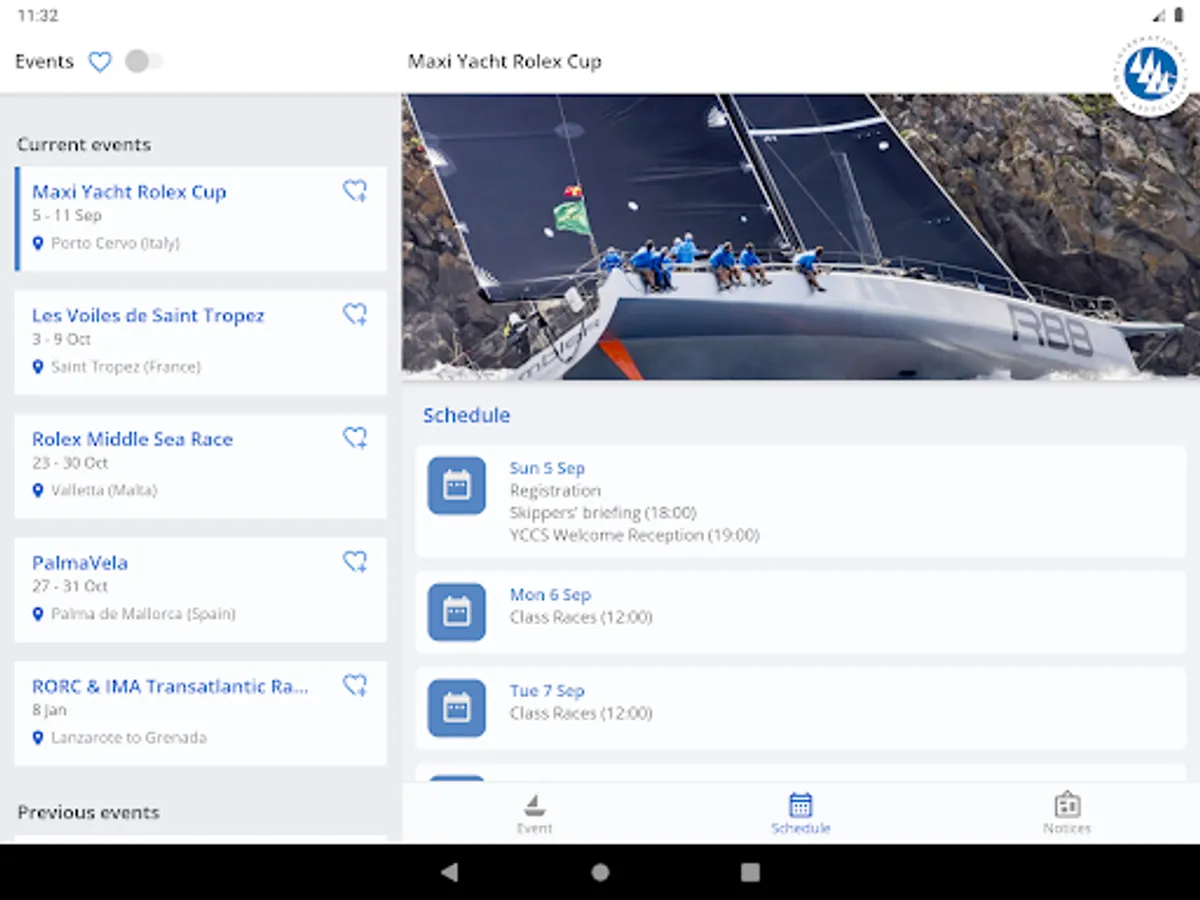
Task: Select the Rolex Middle Sea Race event
Action: point(200,466)
